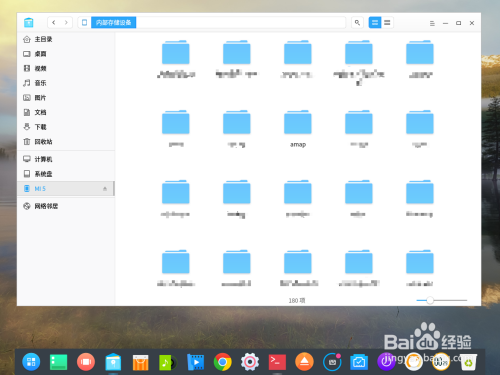This screenshot has height=375, width=500.
Task: Click the orange eject dock icon
Action: (x=304, y=362)
